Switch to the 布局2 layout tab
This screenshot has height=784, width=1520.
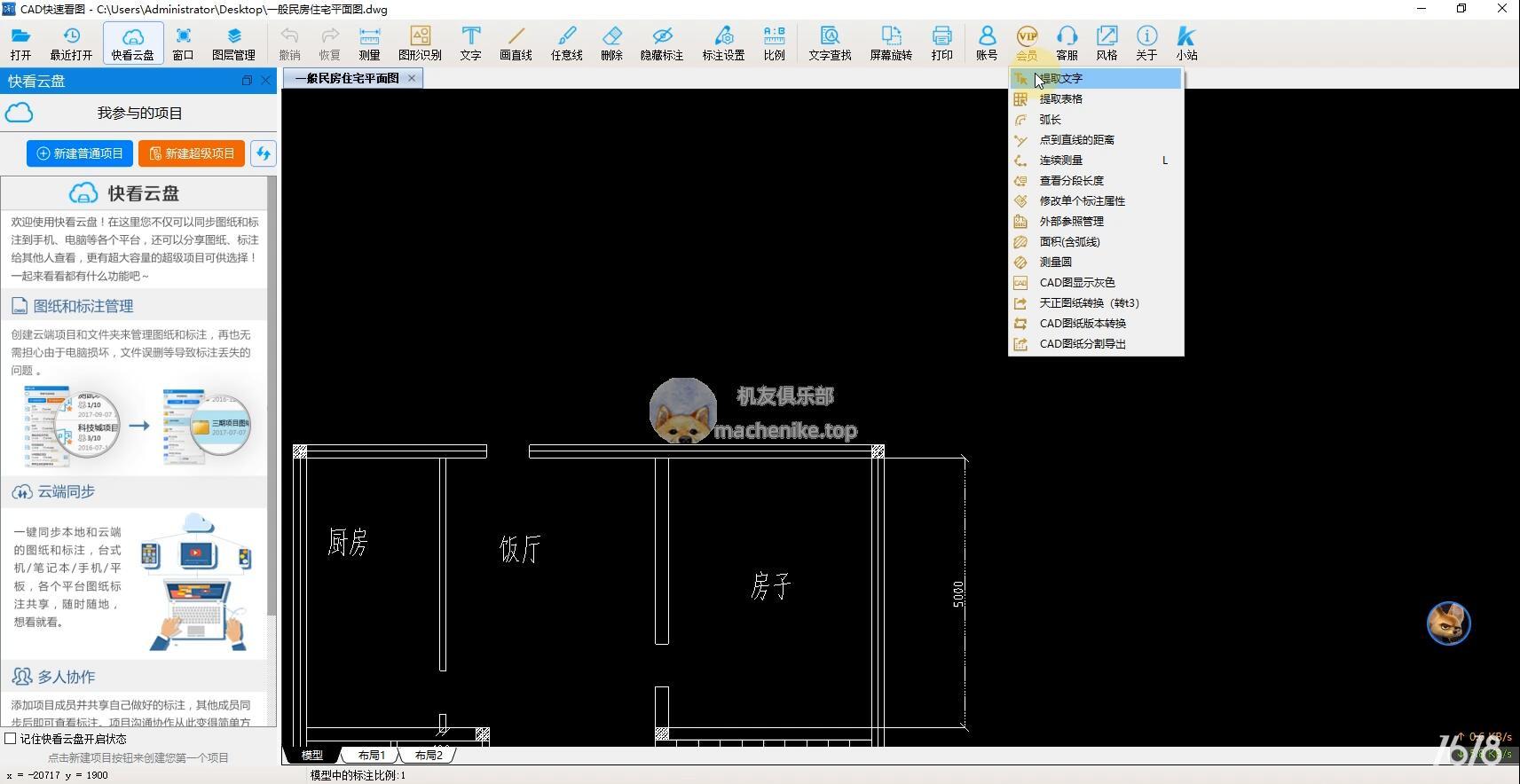point(429,756)
